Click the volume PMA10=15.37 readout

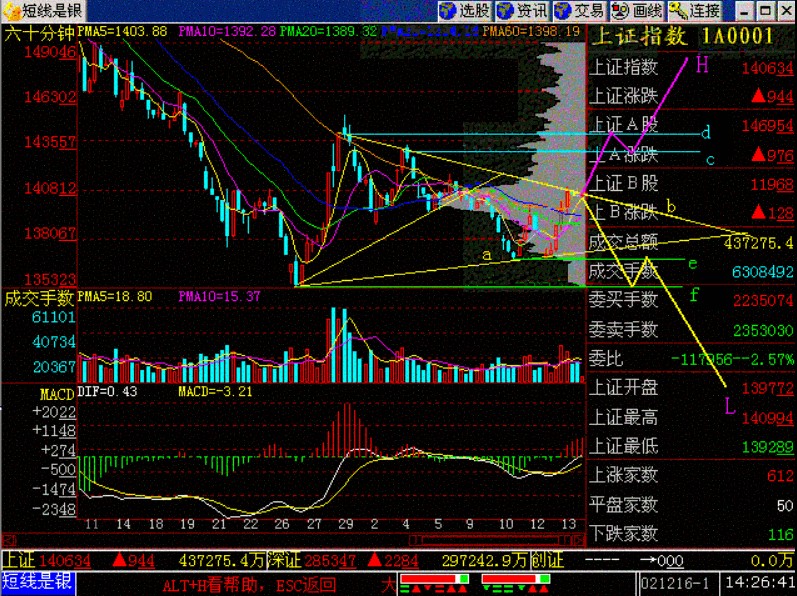(220, 296)
